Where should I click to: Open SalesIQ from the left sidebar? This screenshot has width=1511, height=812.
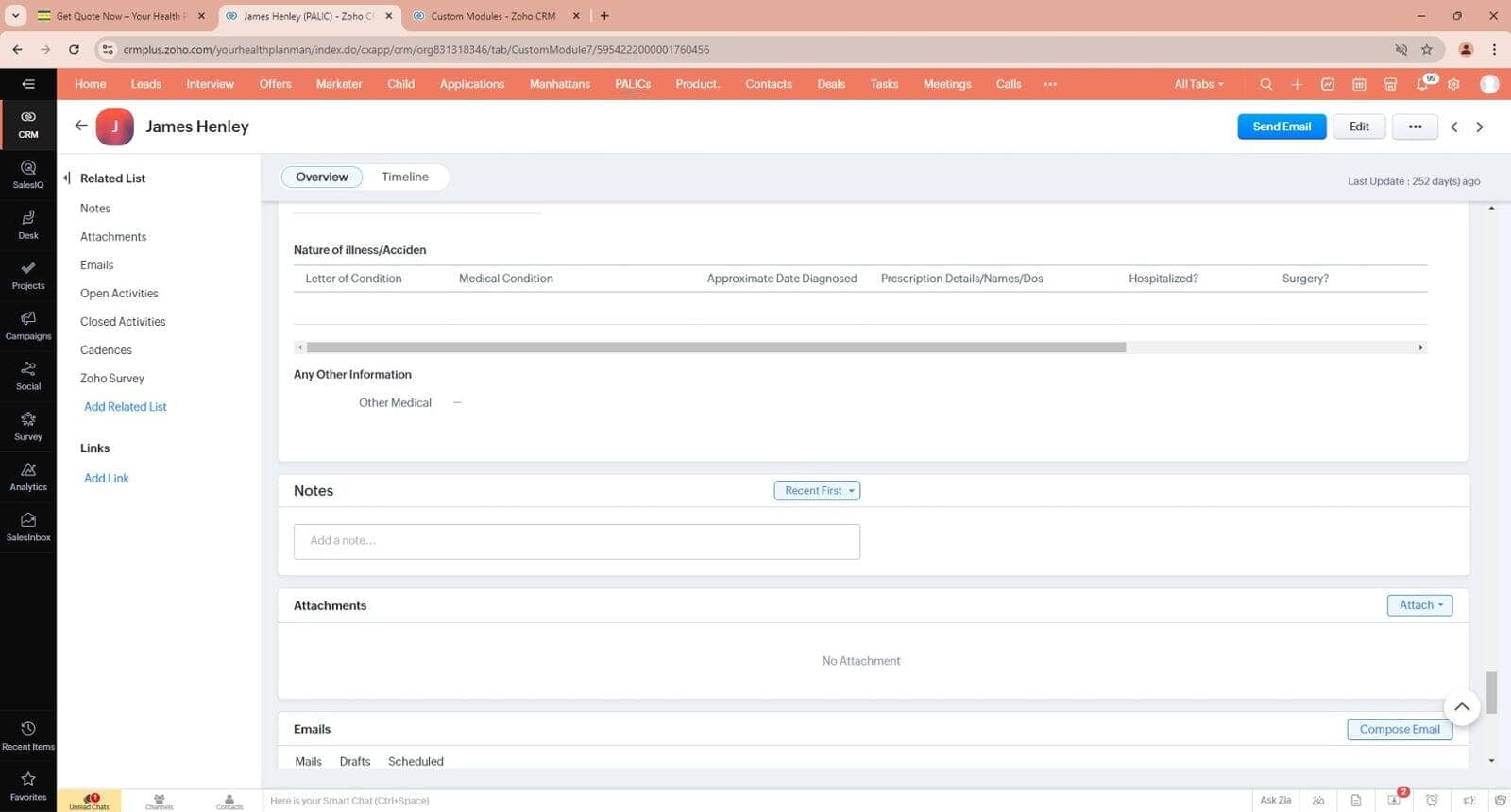tap(28, 175)
